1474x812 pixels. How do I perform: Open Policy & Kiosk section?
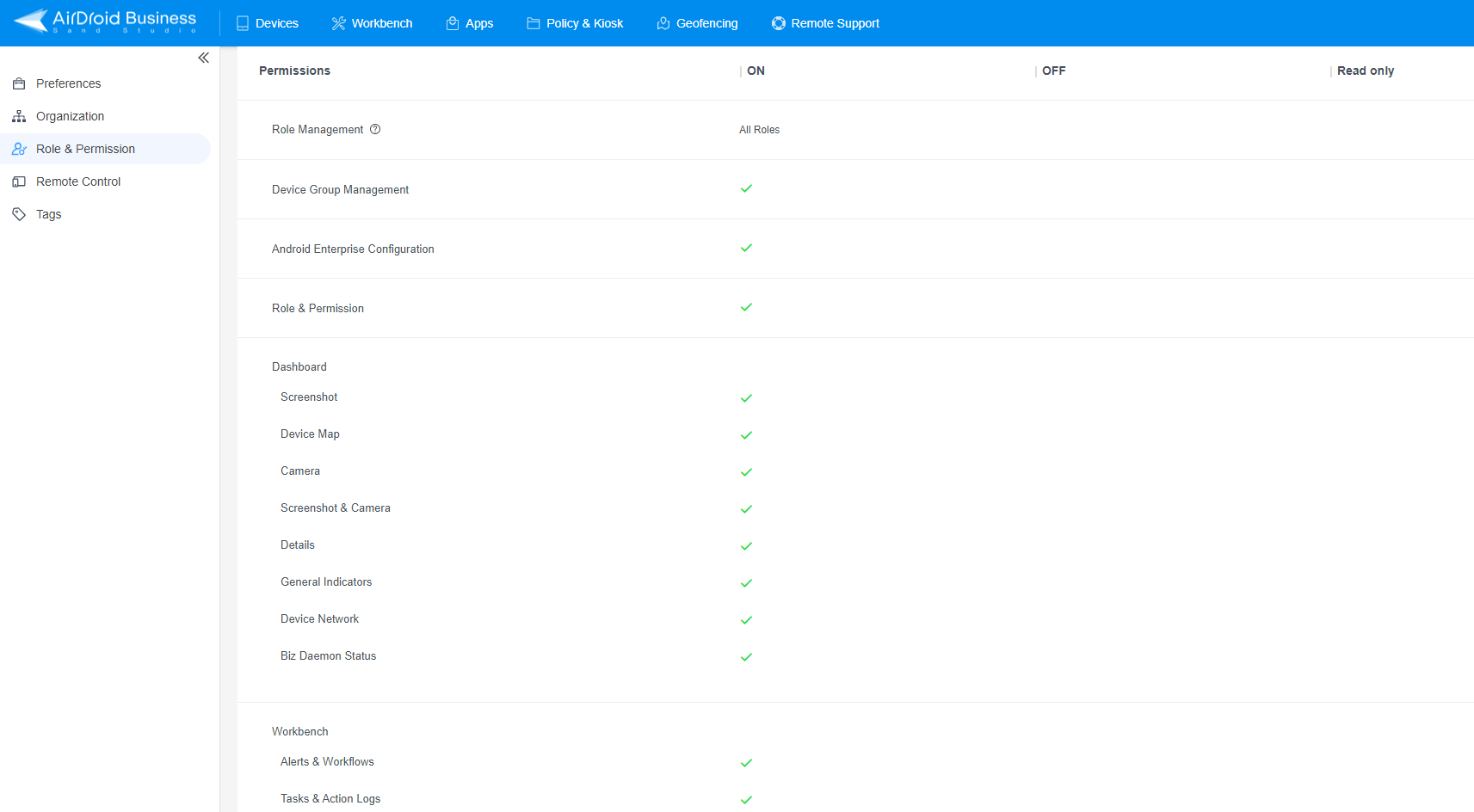pyautogui.click(x=575, y=23)
